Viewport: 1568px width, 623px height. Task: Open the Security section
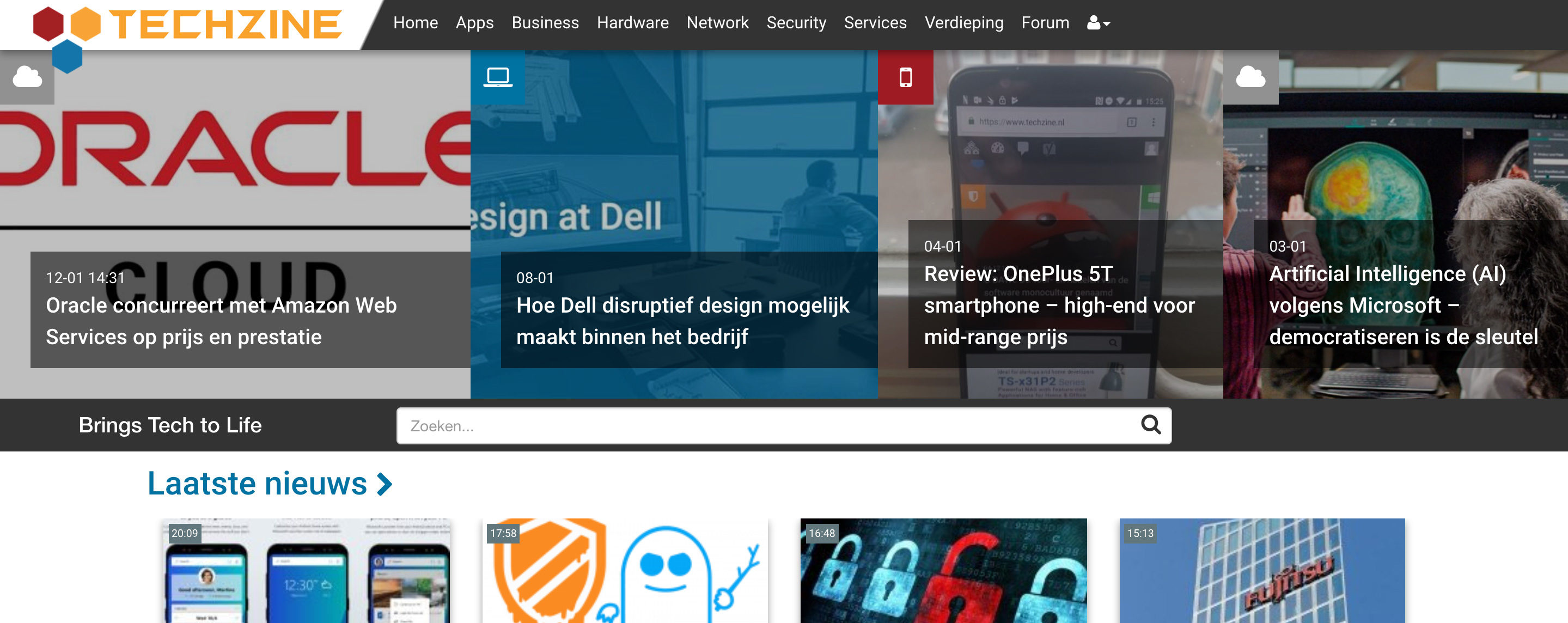point(796,23)
